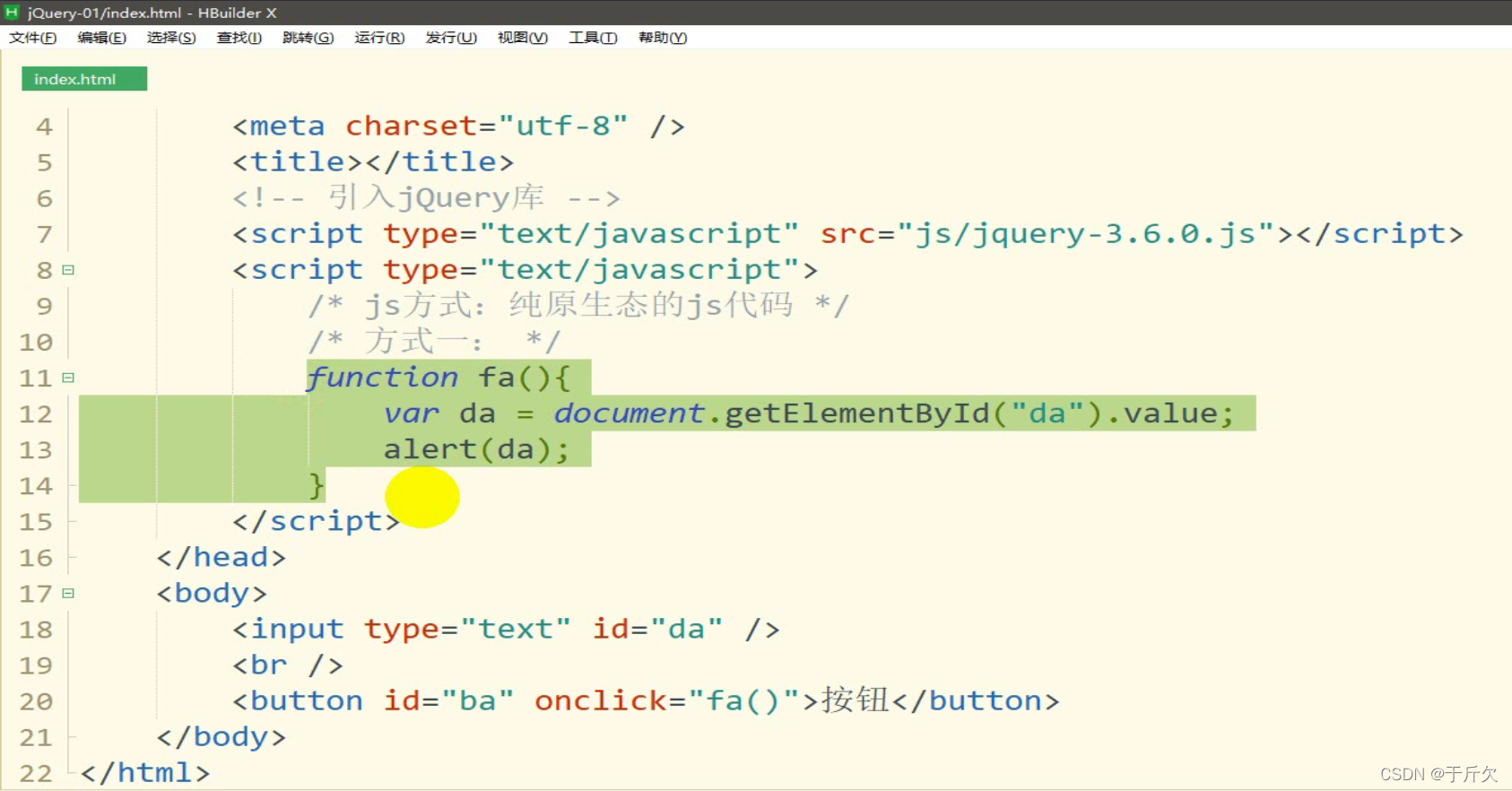Collapse the script block at line 8
Image resolution: width=1512 pixels, height=791 pixels.
tap(68, 270)
